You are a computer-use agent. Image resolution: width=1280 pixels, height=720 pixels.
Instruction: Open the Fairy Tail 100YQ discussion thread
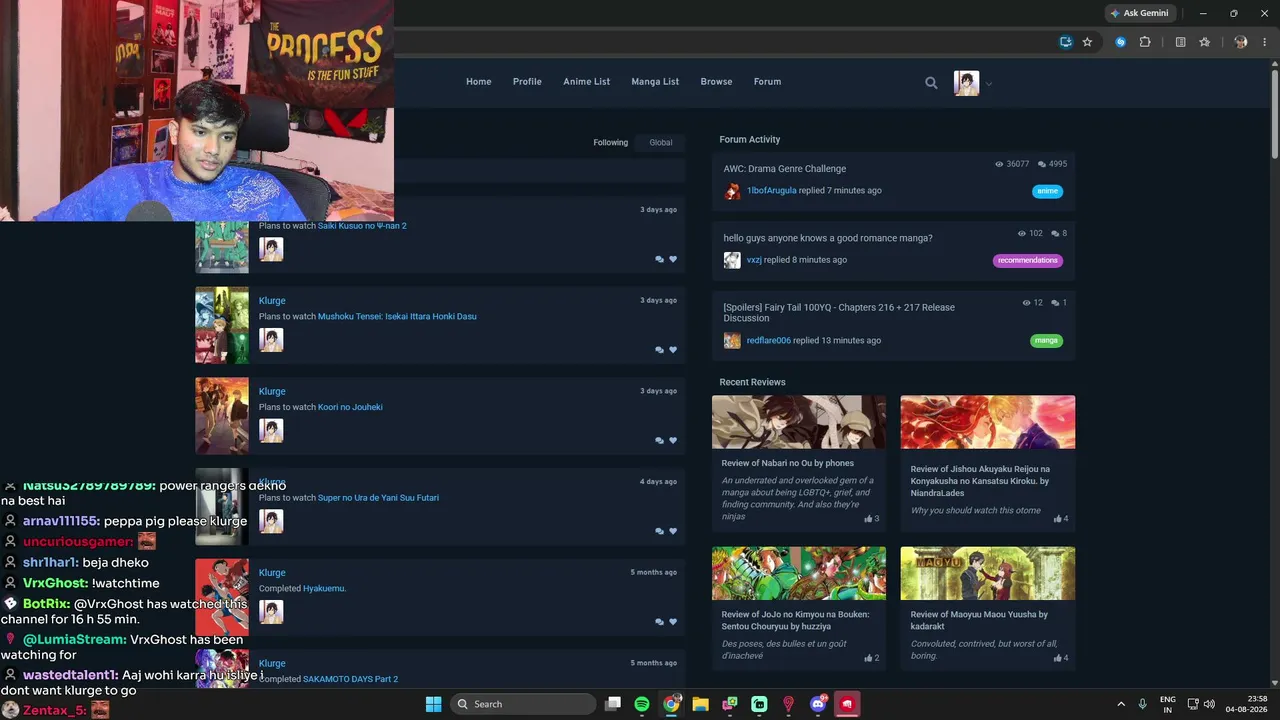pos(839,313)
